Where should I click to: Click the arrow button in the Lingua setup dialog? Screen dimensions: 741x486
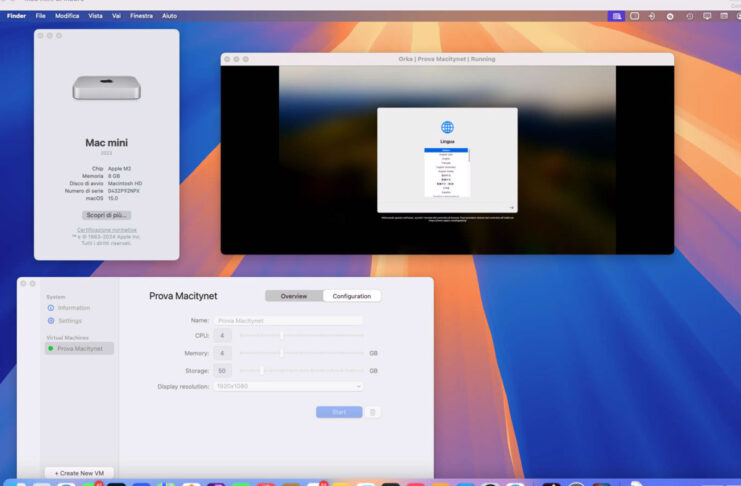click(x=511, y=208)
